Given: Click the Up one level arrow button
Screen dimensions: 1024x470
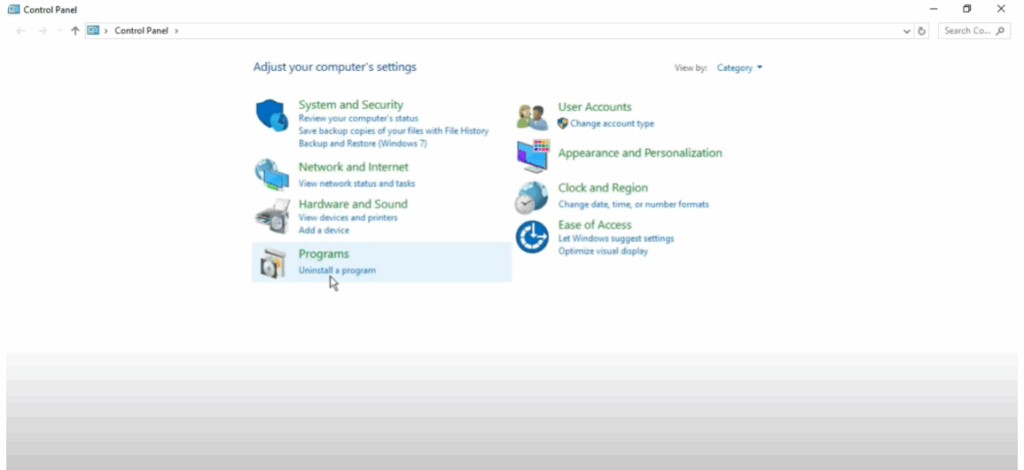Looking at the screenshot, I should (x=75, y=31).
